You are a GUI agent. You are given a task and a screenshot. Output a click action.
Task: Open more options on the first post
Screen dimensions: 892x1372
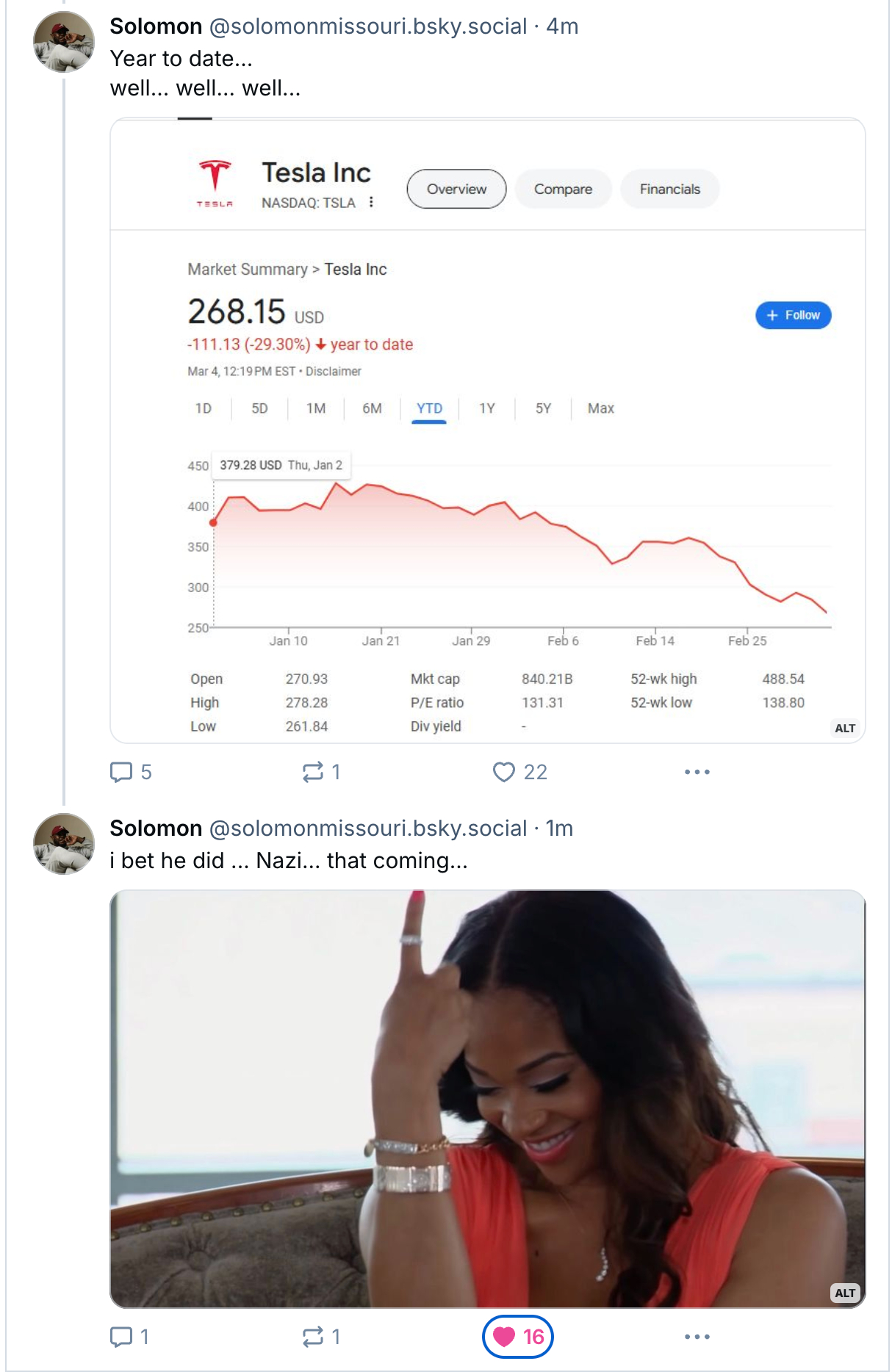(x=697, y=772)
